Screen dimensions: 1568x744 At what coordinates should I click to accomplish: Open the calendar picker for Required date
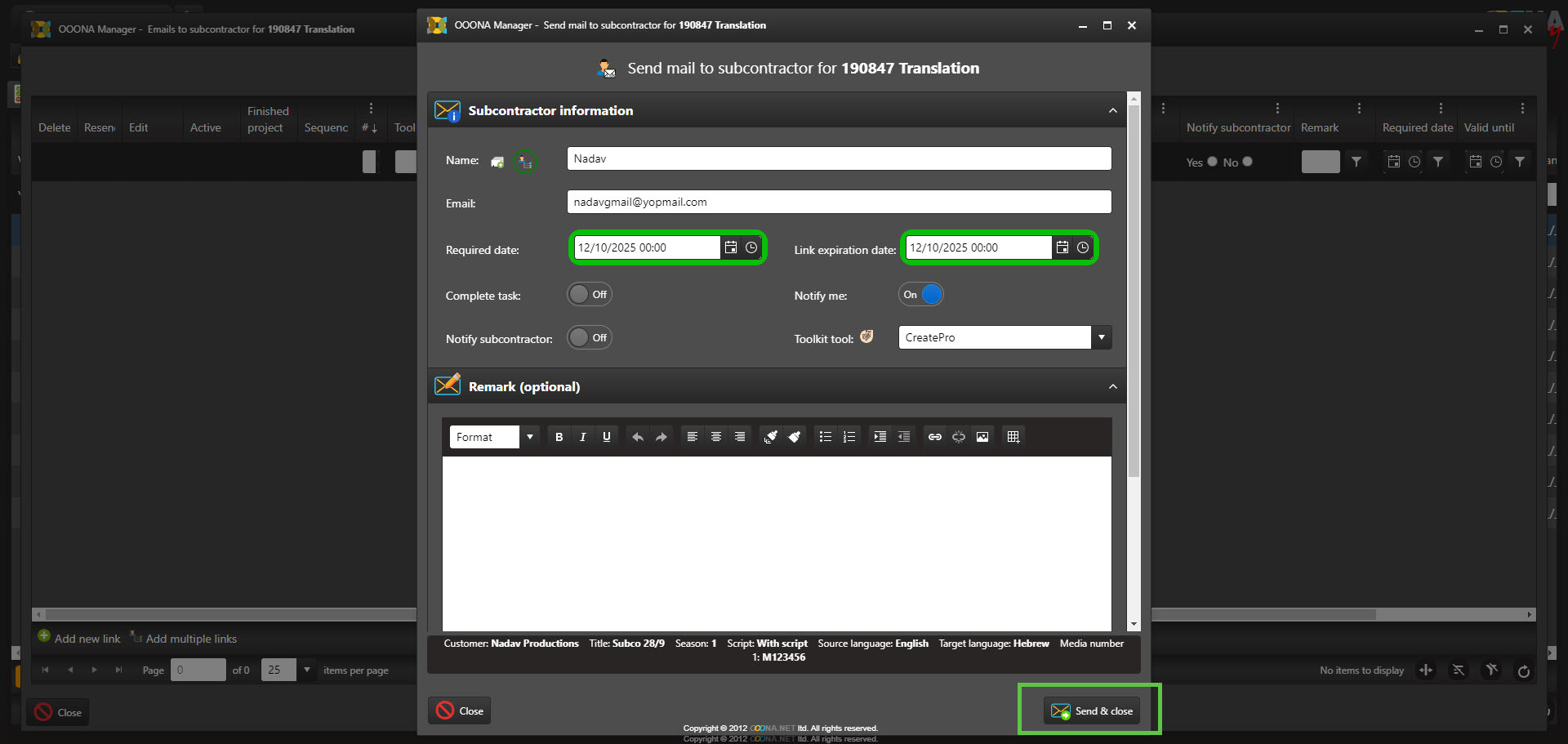coord(731,247)
